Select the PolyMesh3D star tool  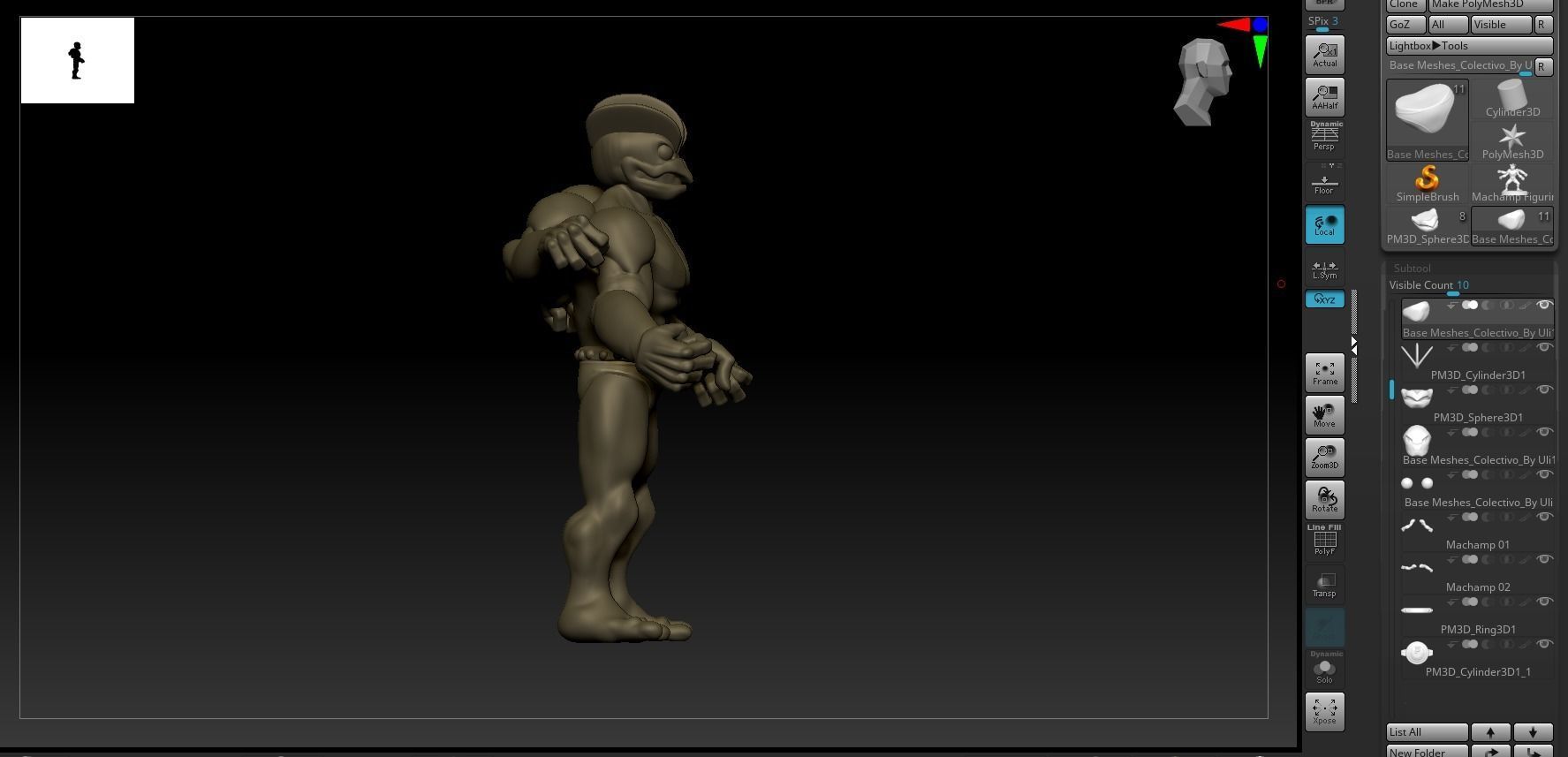(x=1512, y=140)
